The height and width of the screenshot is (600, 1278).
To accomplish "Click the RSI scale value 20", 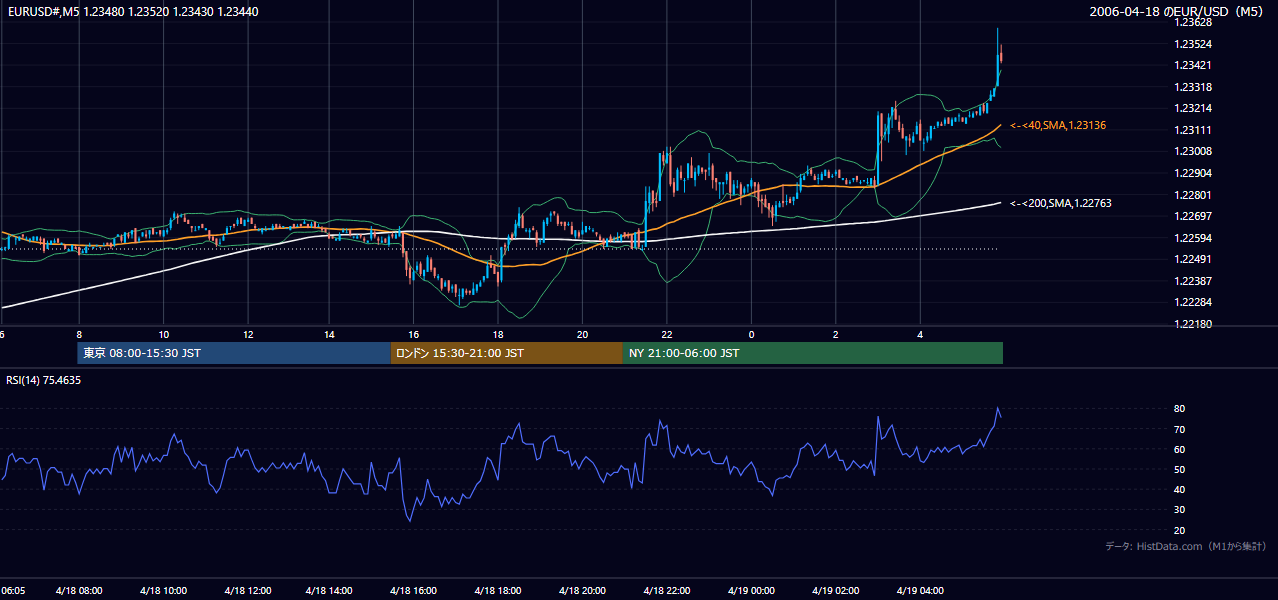I will 1180,530.
